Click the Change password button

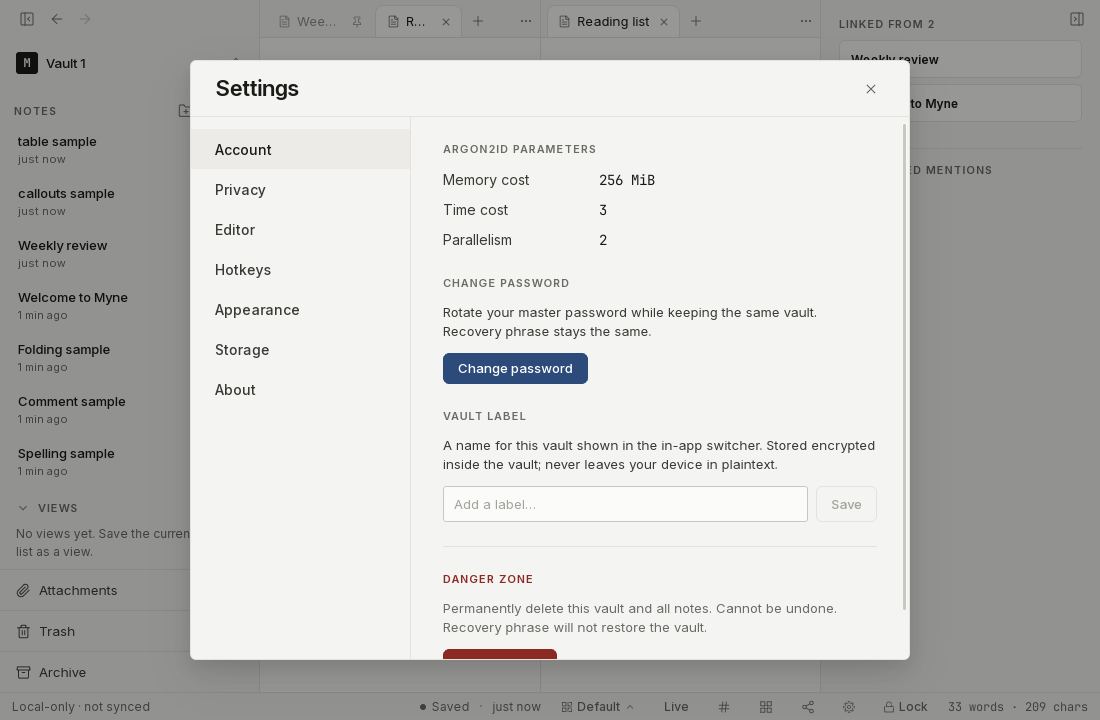[x=515, y=368]
